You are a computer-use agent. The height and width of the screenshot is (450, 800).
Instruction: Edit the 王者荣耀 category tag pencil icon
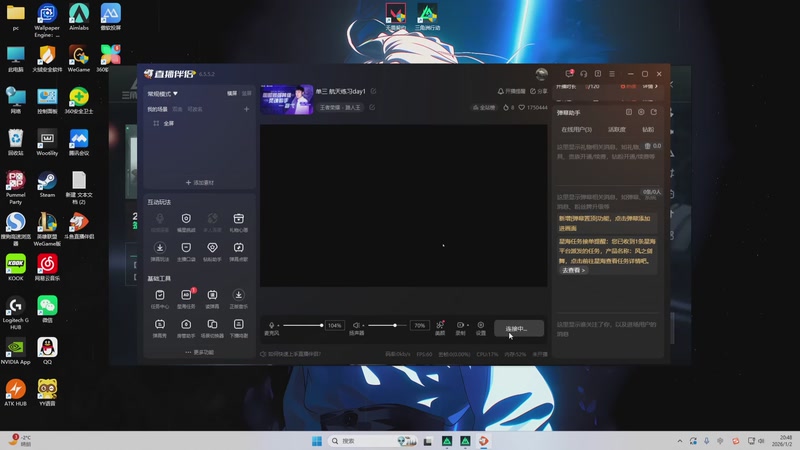point(372,107)
